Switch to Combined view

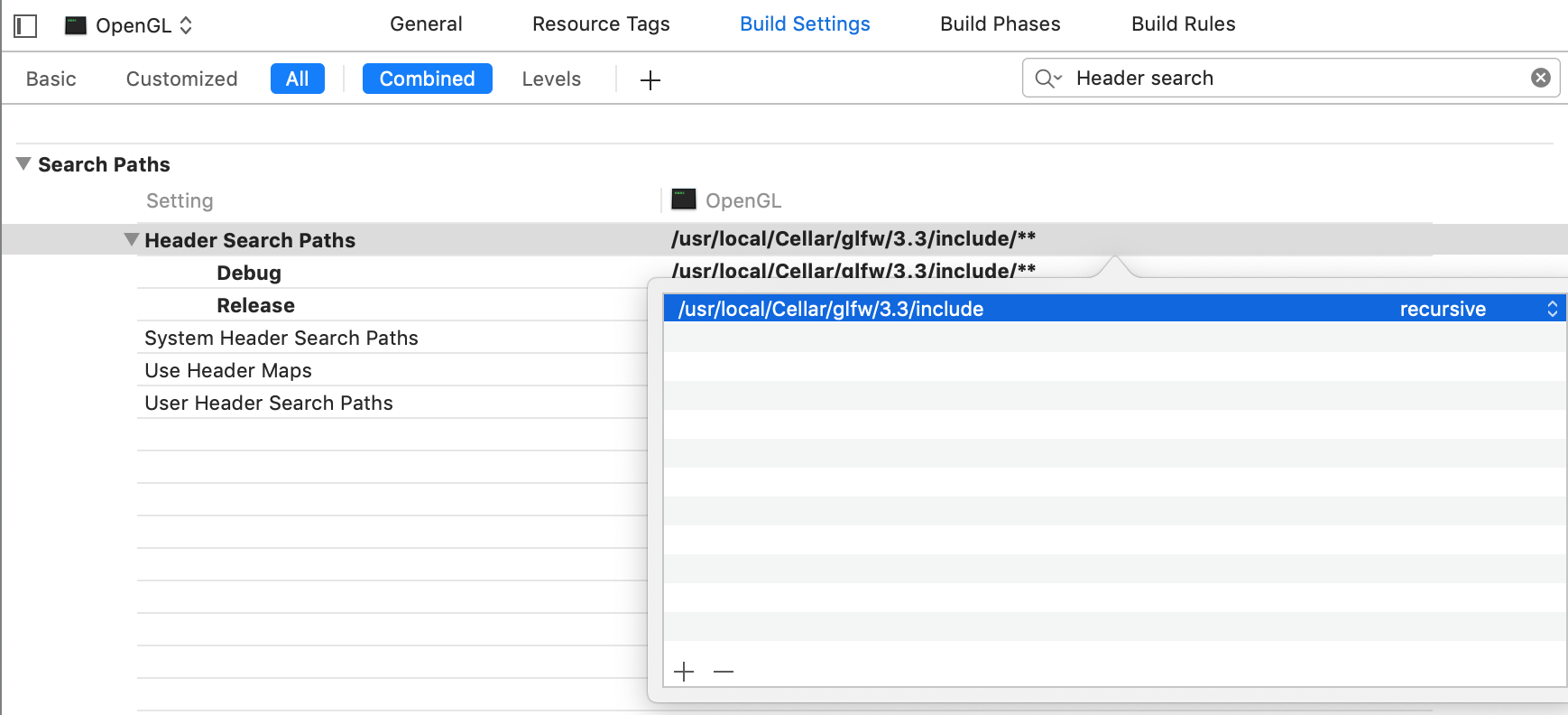click(x=427, y=79)
